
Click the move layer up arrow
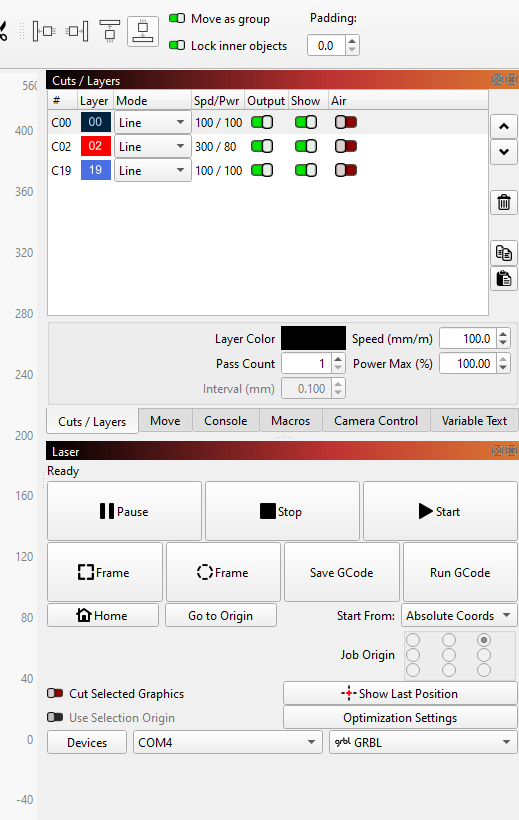pos(504,126)
